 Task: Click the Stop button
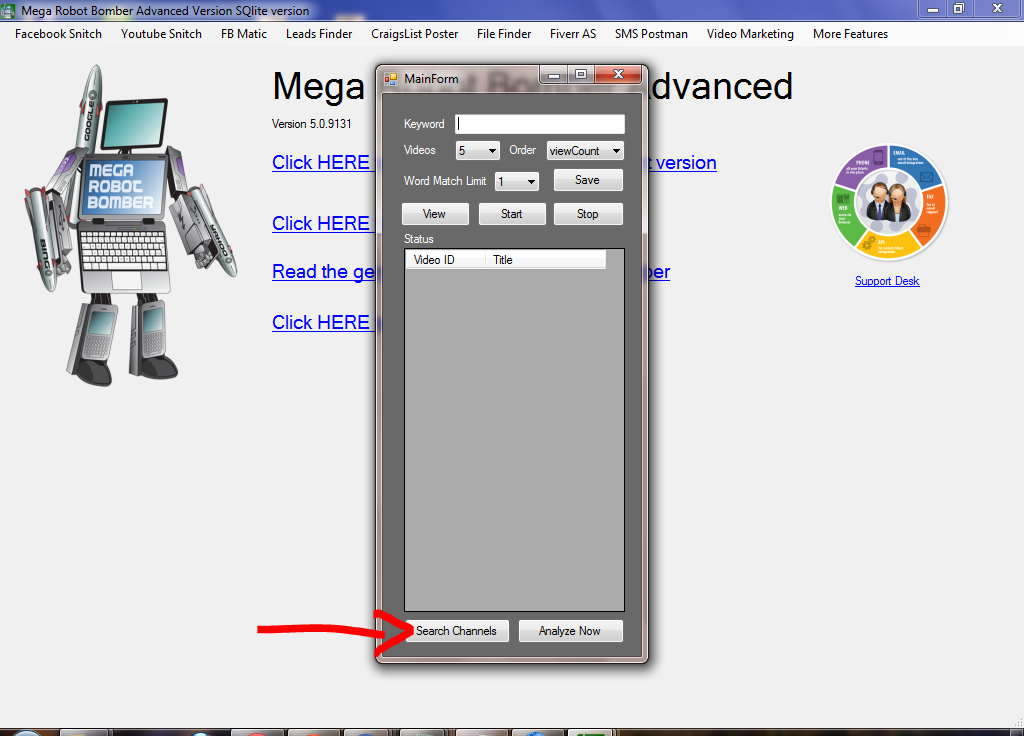click(x=588, y=214)
